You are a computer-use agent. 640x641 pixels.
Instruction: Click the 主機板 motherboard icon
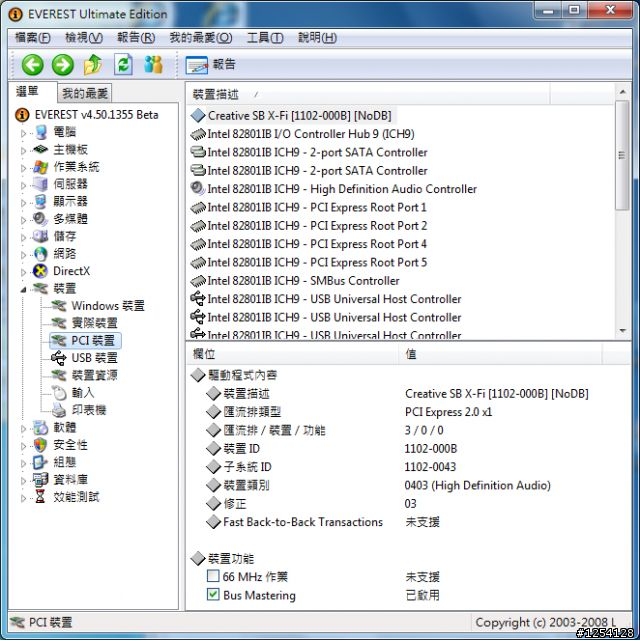click(x=40, y=149)
